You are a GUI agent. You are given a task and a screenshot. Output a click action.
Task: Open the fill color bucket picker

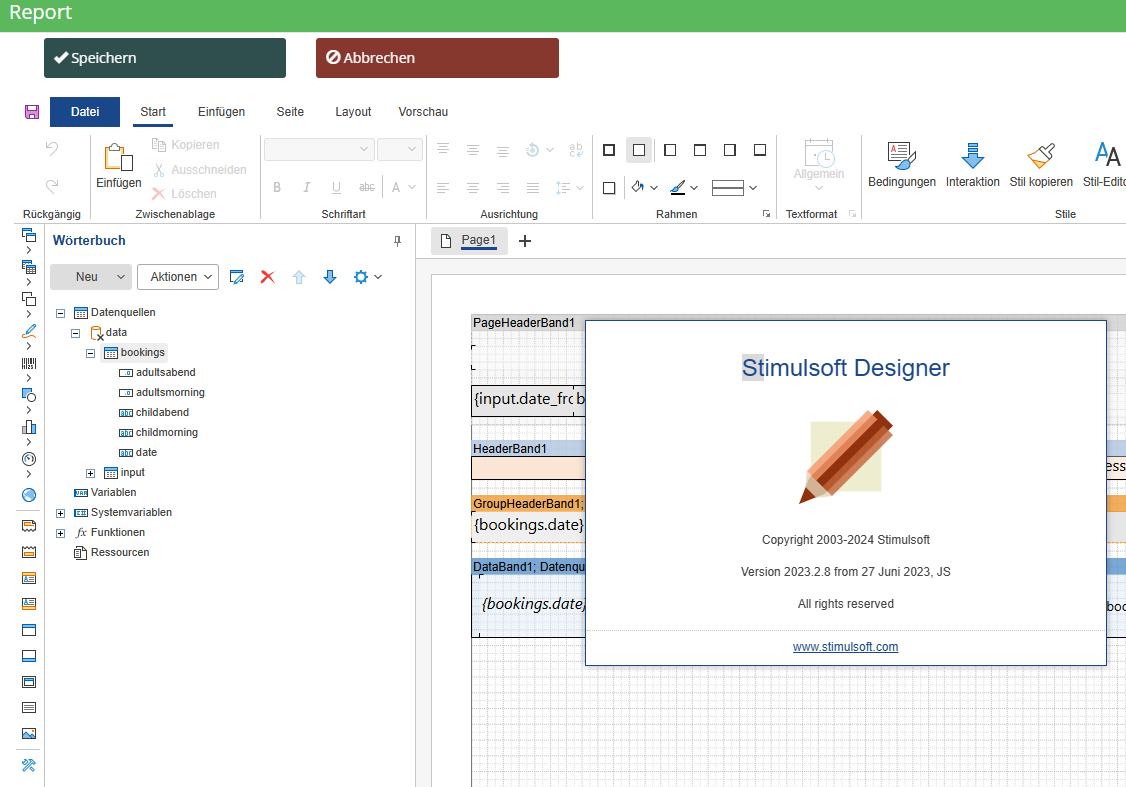point(644,187)
